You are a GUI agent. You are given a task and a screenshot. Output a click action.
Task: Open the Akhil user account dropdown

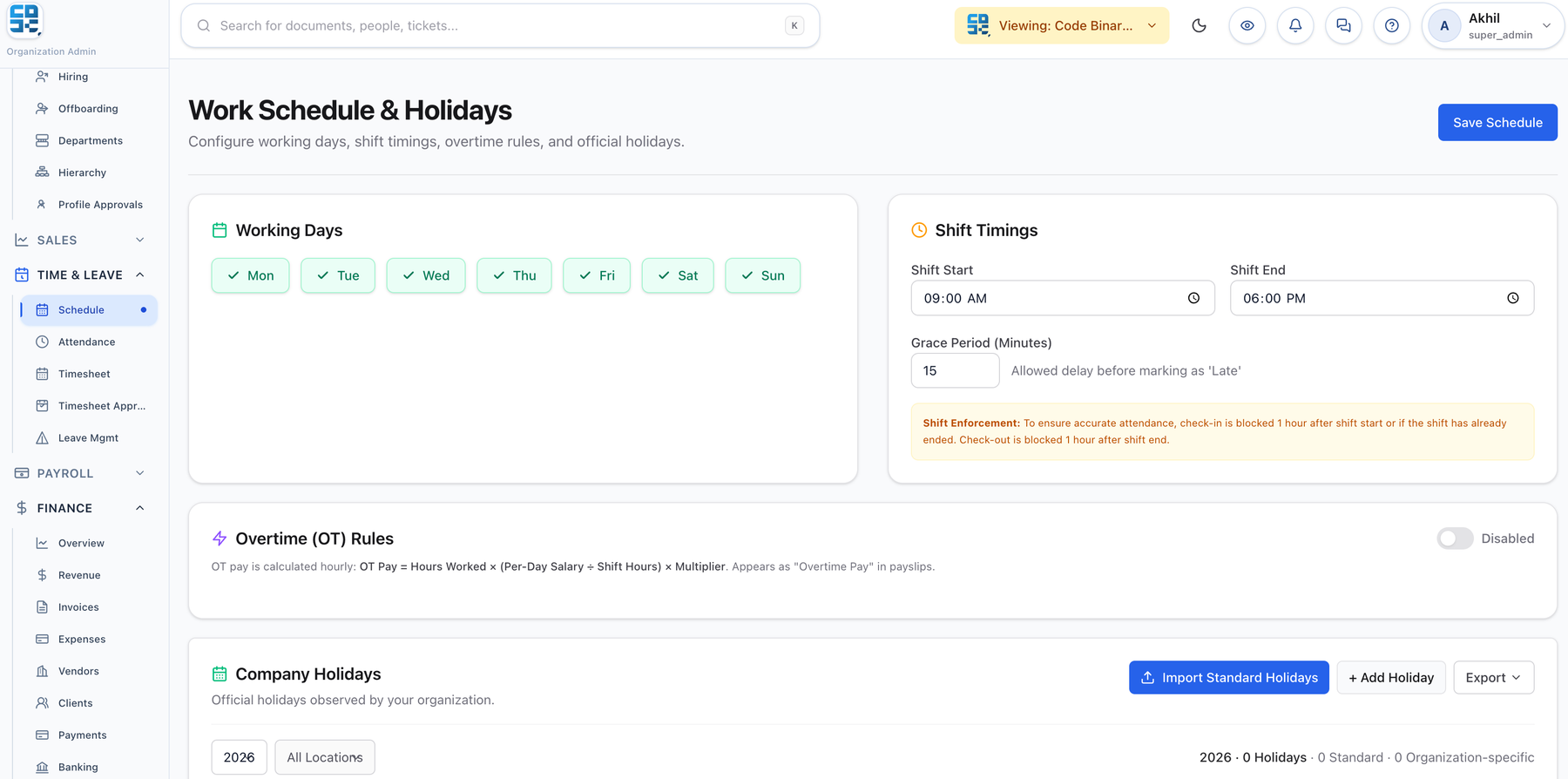click(1493, 25)
